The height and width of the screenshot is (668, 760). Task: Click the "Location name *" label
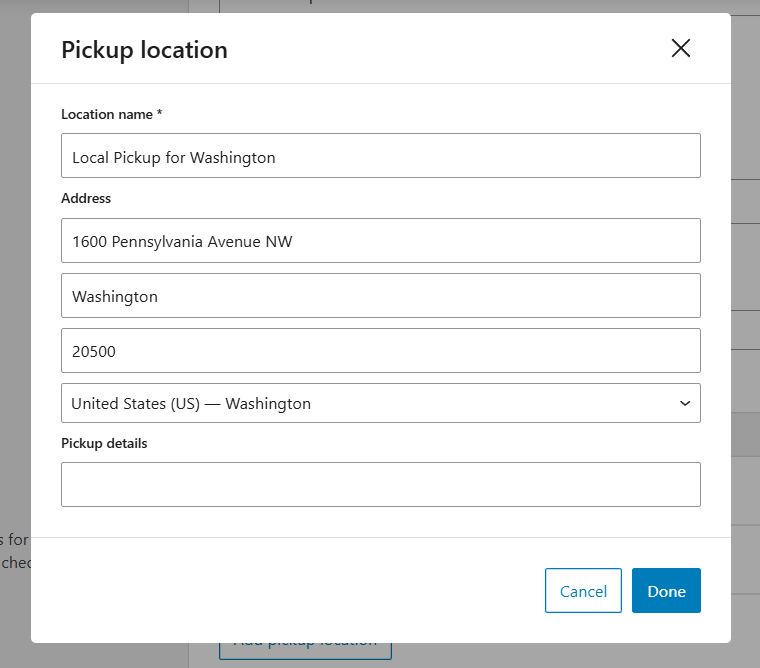(107, 114)
